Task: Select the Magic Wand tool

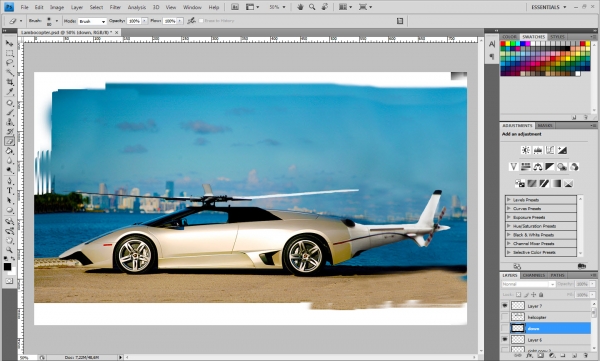Action: coord(9,73)
